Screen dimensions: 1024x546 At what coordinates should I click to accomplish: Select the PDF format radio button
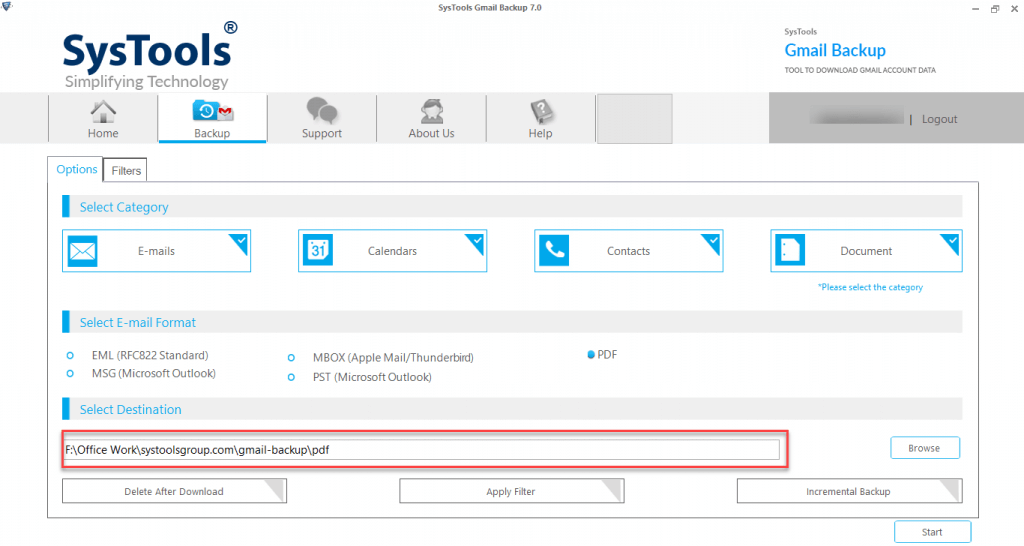[x=592, y=355]
